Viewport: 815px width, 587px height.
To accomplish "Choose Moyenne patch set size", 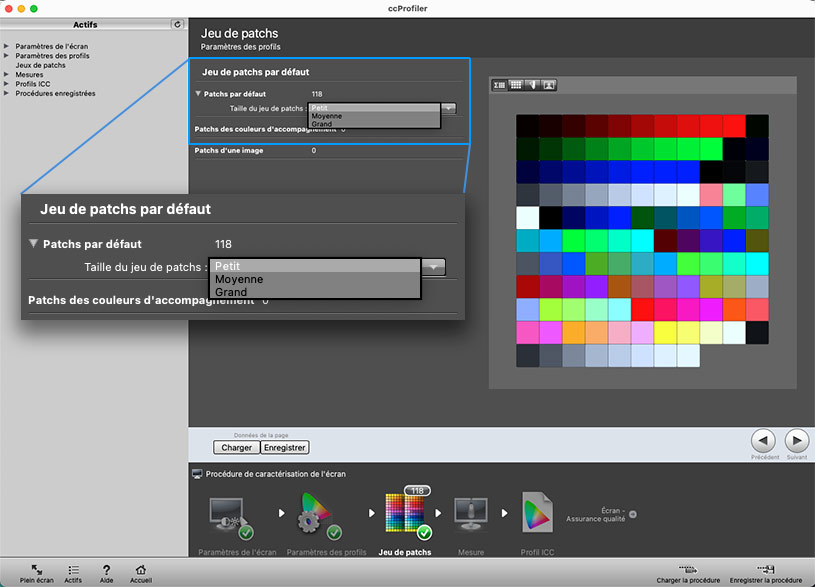I will 374,116.
